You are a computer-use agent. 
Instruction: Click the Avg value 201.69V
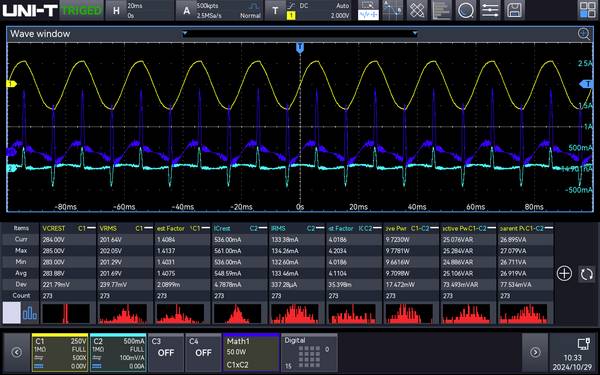click(x=111, y=274)
